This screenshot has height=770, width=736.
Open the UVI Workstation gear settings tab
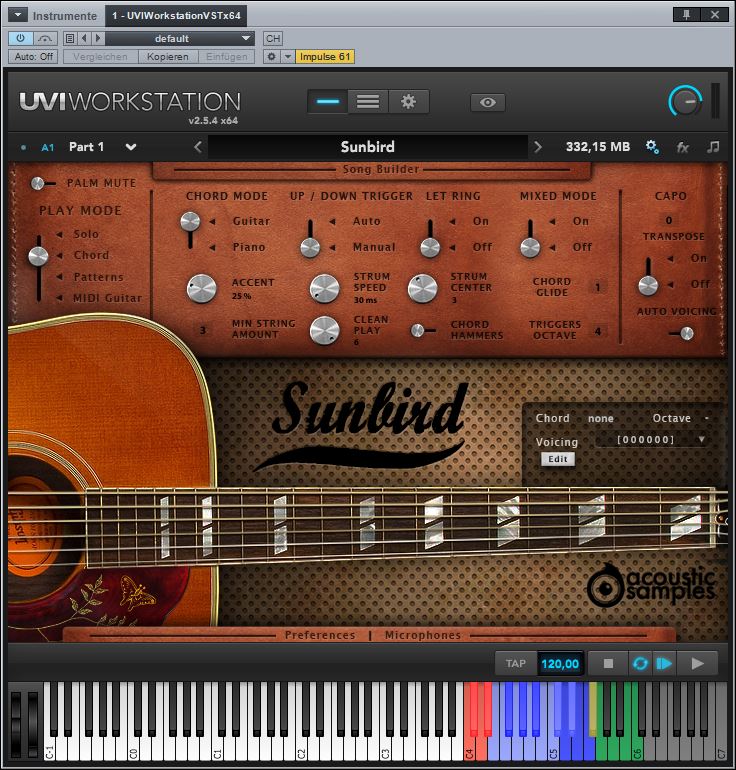(408, 102)
